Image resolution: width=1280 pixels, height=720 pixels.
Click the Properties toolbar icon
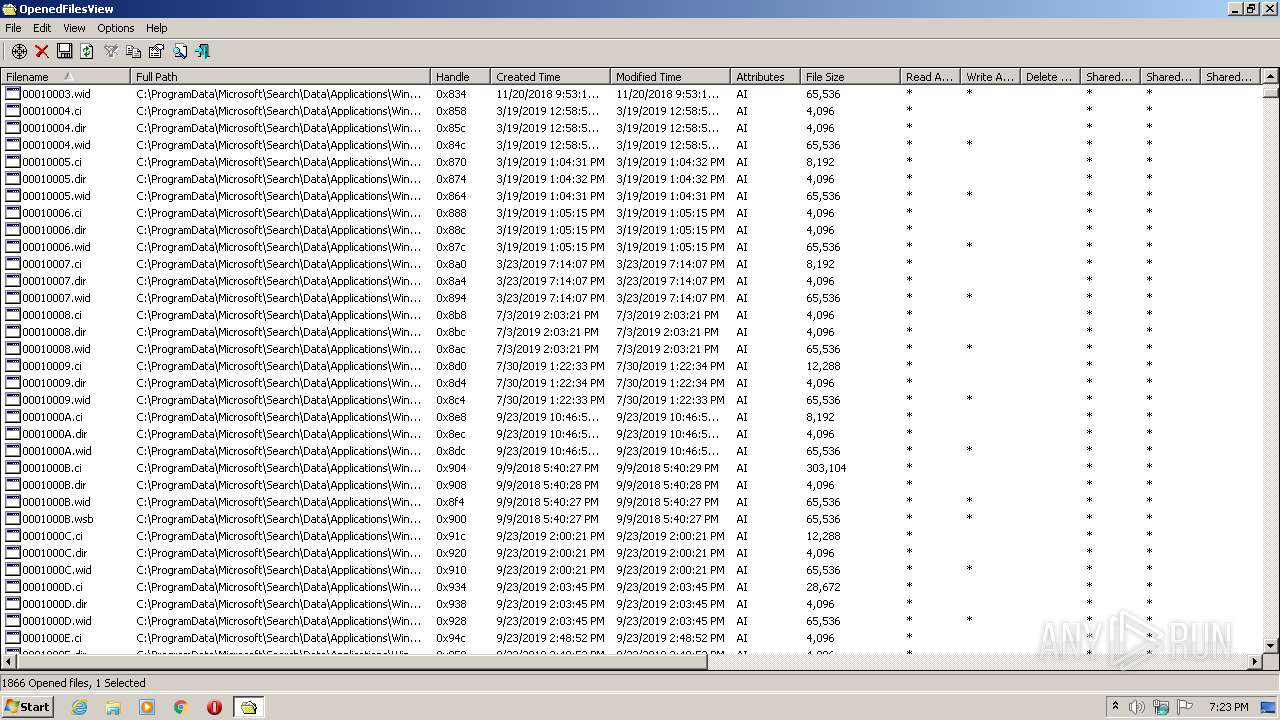156,51
